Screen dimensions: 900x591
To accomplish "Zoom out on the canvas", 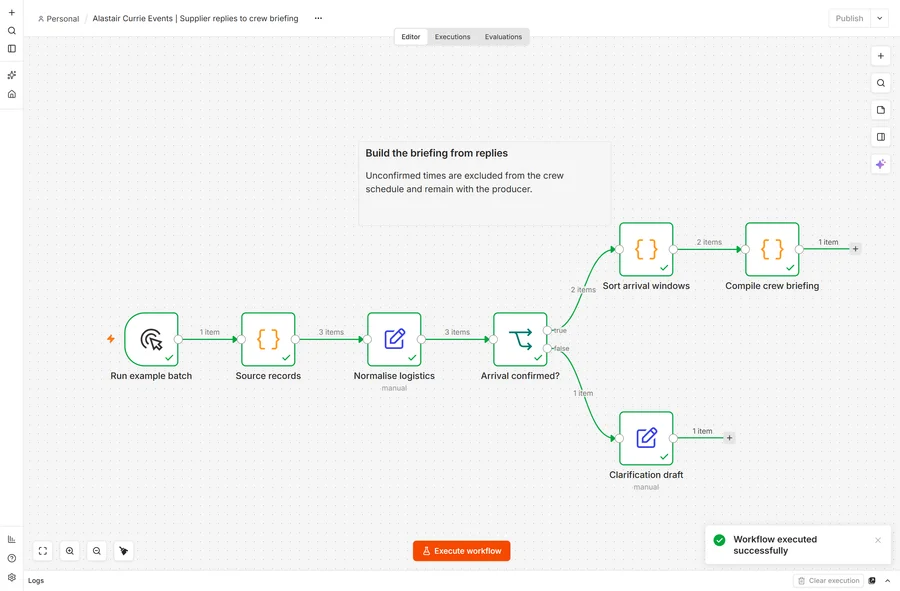I will tap(97, 551).
